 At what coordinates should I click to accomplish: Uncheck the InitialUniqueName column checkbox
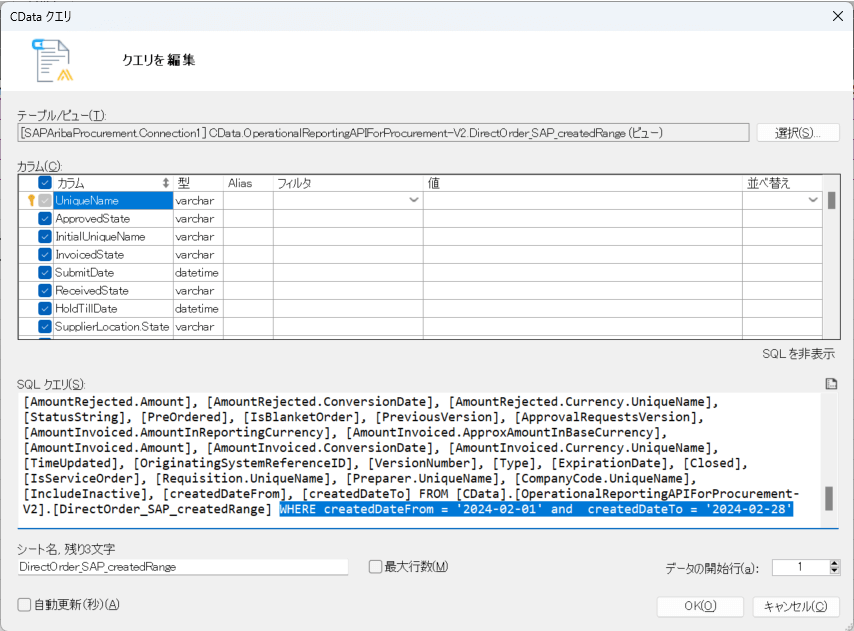click(x=45, y=236)
